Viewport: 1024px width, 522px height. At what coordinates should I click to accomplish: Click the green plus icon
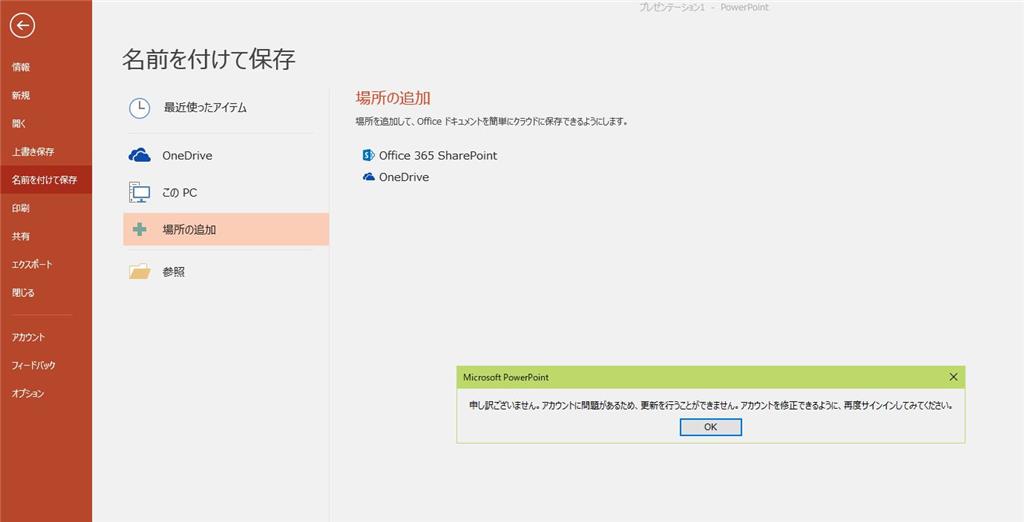[x=140, y=229]
